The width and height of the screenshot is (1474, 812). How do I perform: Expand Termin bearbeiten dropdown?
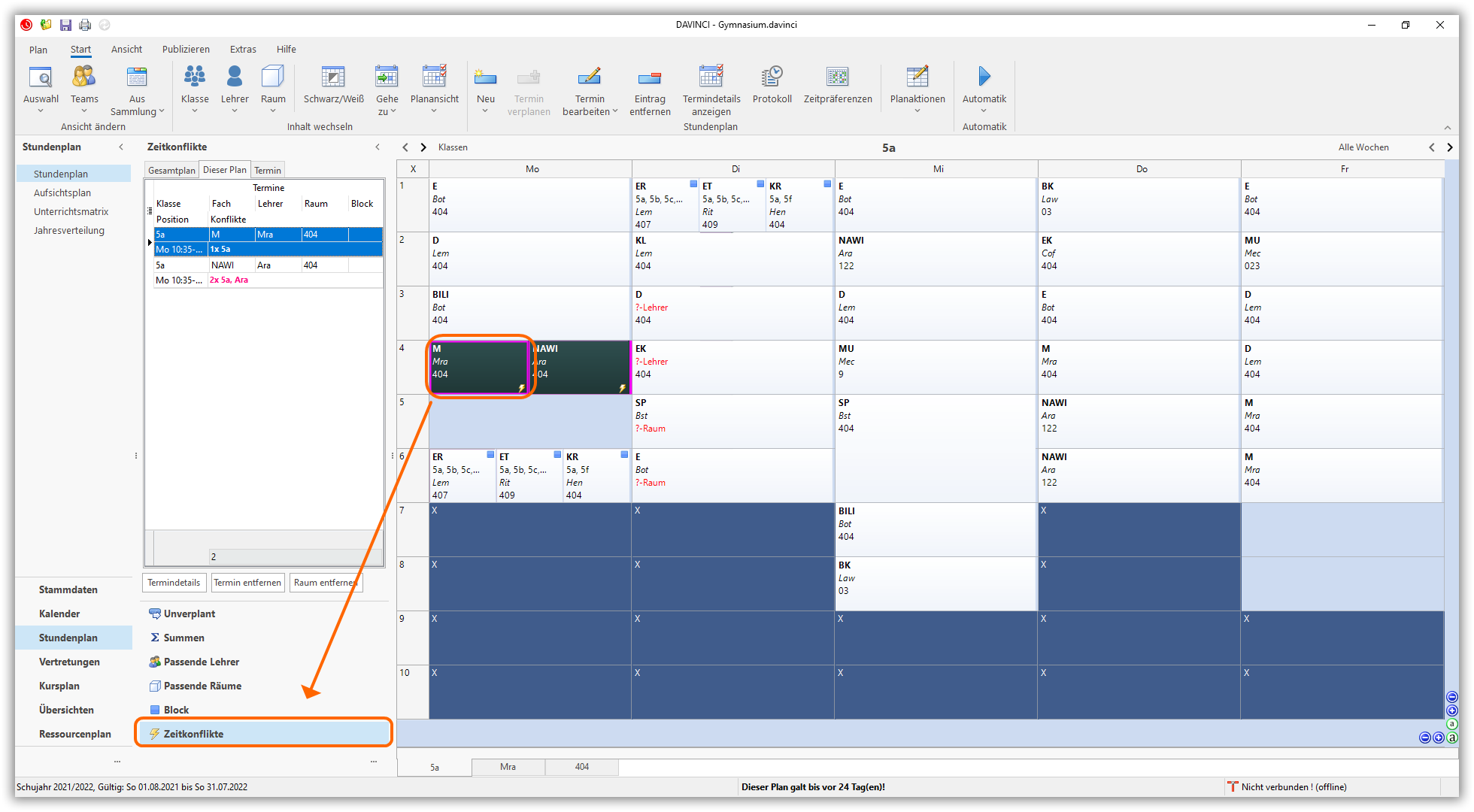pyautogui.click(x=615, y=111)
